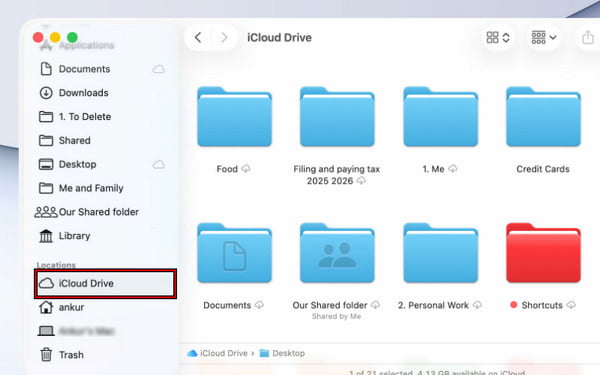Click download cloud icon beside main Documents label
This screenshot has width=600, height=375.
[259, 305]
